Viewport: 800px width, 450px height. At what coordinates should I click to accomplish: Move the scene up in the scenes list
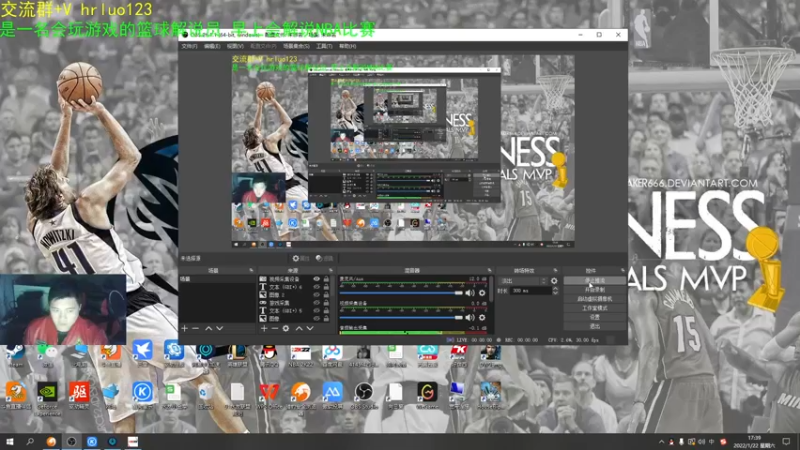click(x=209, y=329)
